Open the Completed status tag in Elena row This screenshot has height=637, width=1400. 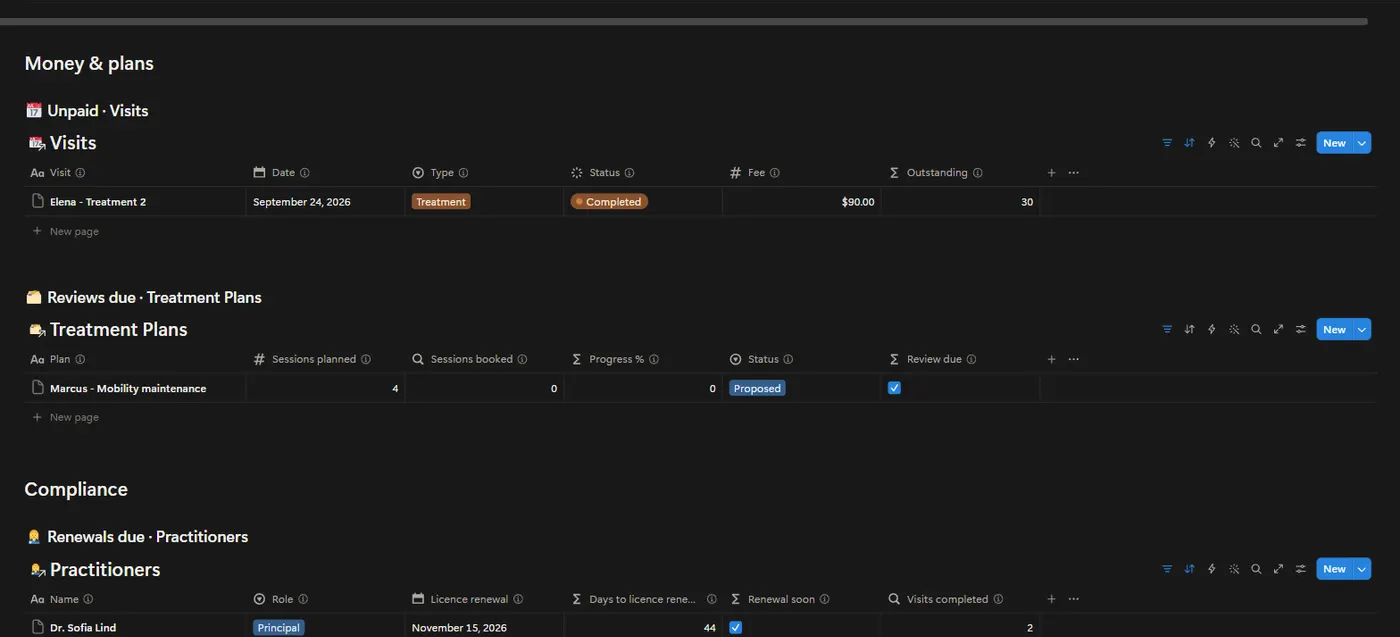[609, 202]
